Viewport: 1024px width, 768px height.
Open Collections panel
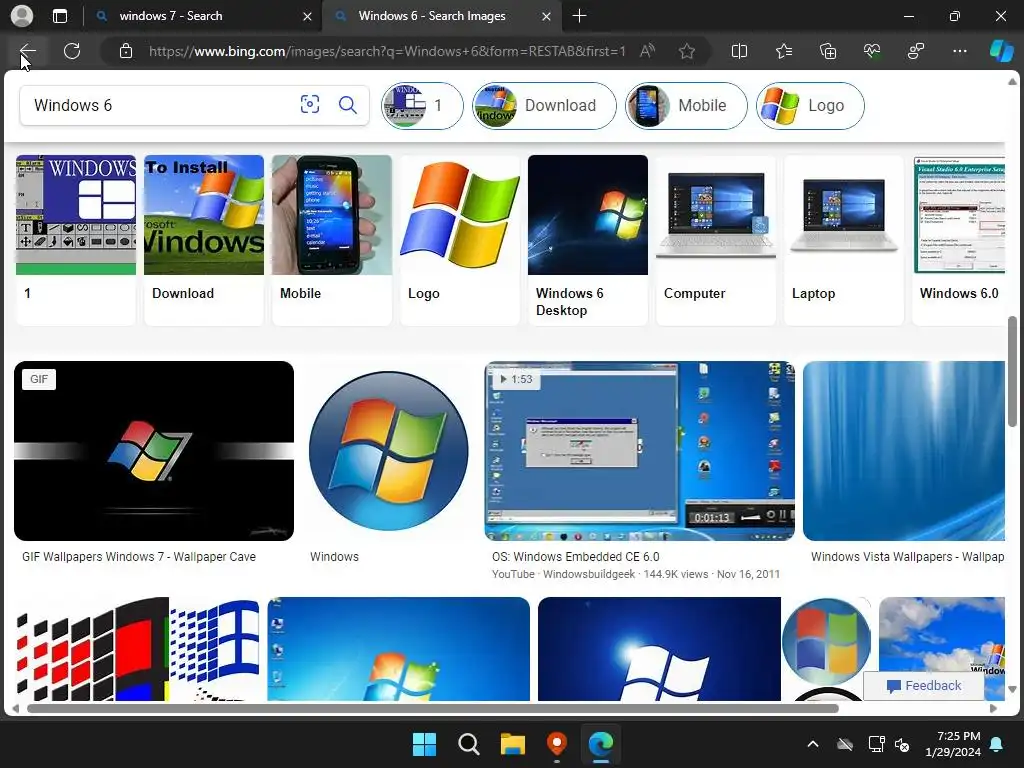coord(827,51)
